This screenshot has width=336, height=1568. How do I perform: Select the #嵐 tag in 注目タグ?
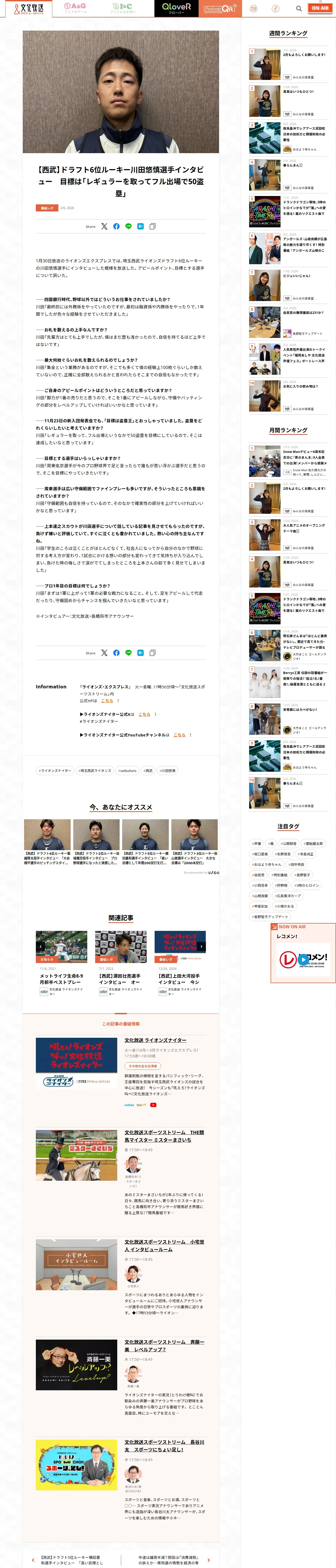tap(271, 844)
